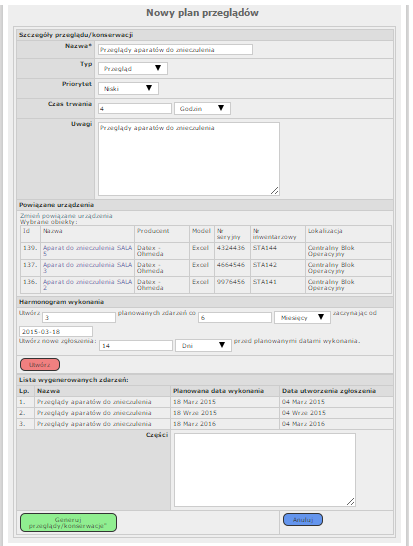The image size is (413, 546).
Task: Click the Czas trwania number field
Action: (135, 109)
